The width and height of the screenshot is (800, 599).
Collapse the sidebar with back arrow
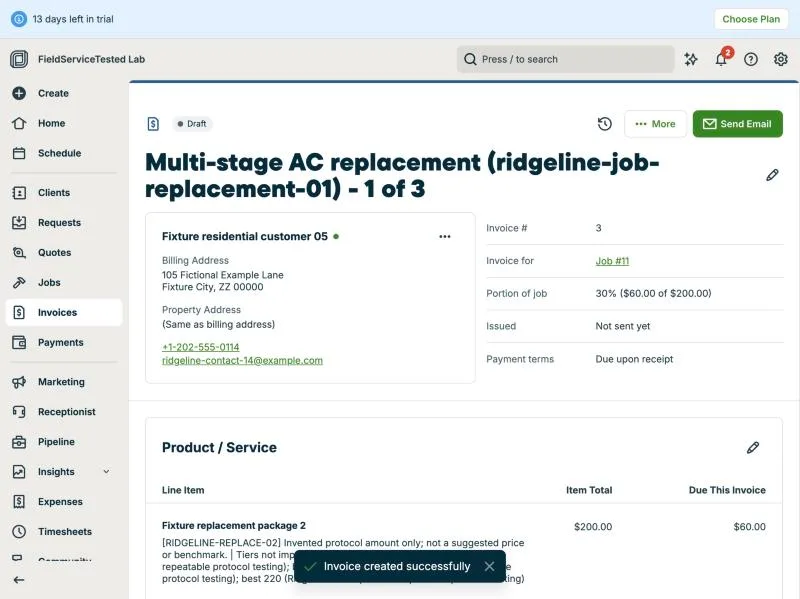tap(19, 580)
